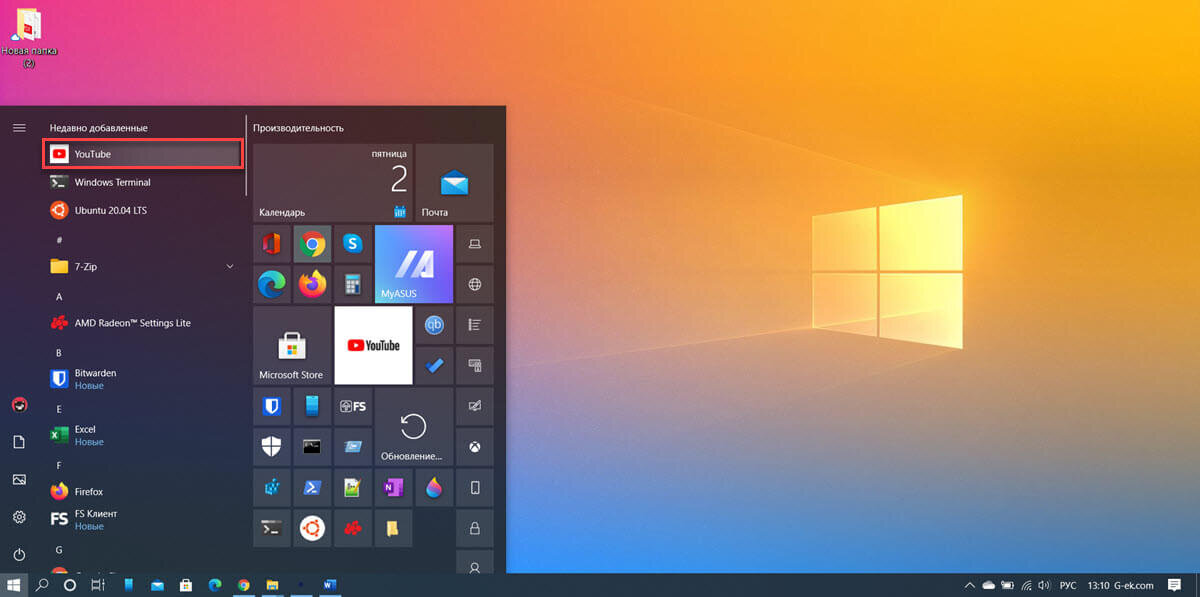Open the Microsoft Store tile

(x=292, y=345)
